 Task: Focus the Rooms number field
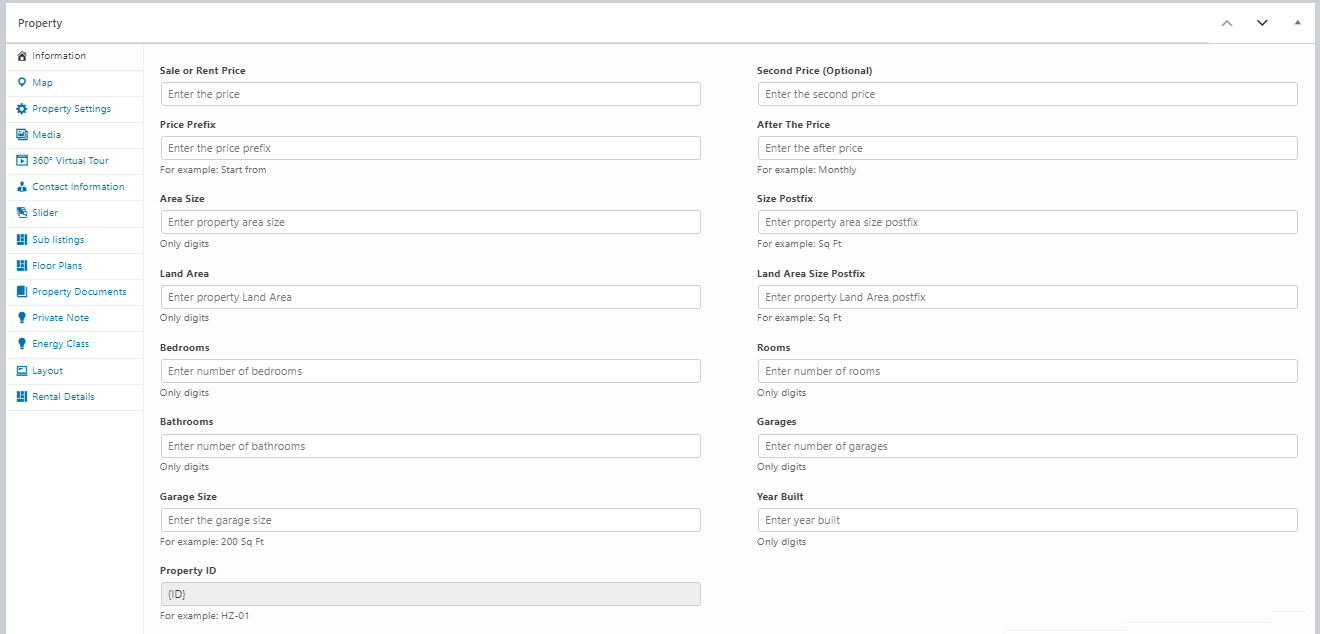pyautogui.click(x=1027, y=371)
